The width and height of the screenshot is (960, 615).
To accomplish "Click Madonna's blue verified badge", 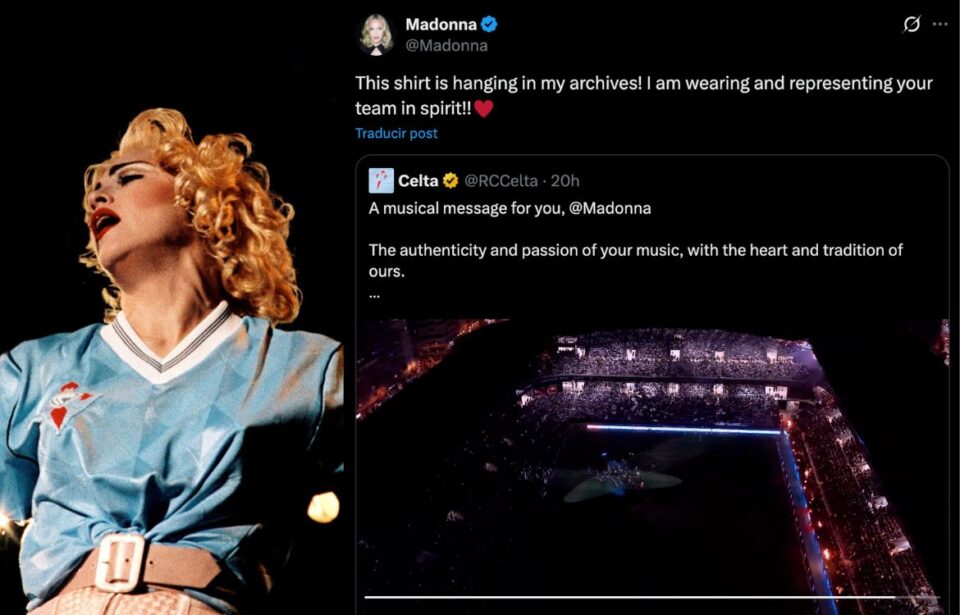I will 489,24.
